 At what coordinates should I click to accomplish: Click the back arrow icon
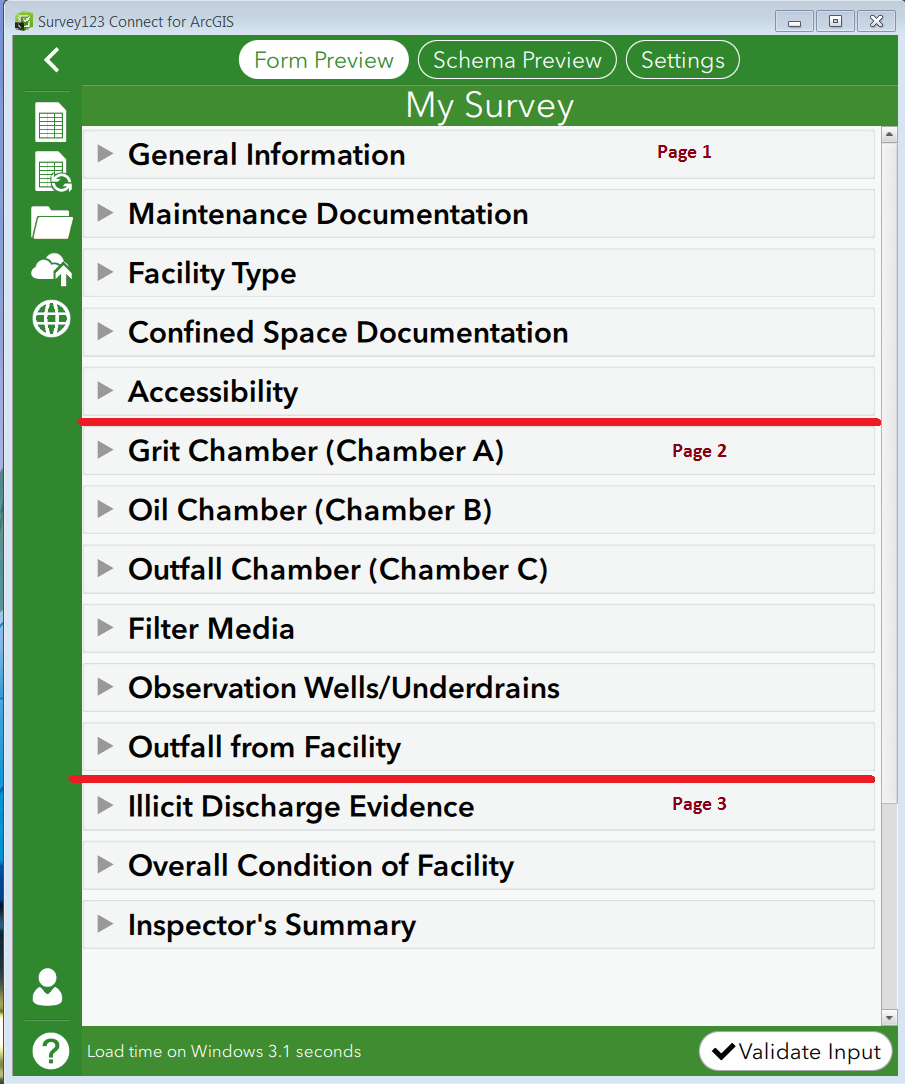pyautogui.click(x=52, y=60)
